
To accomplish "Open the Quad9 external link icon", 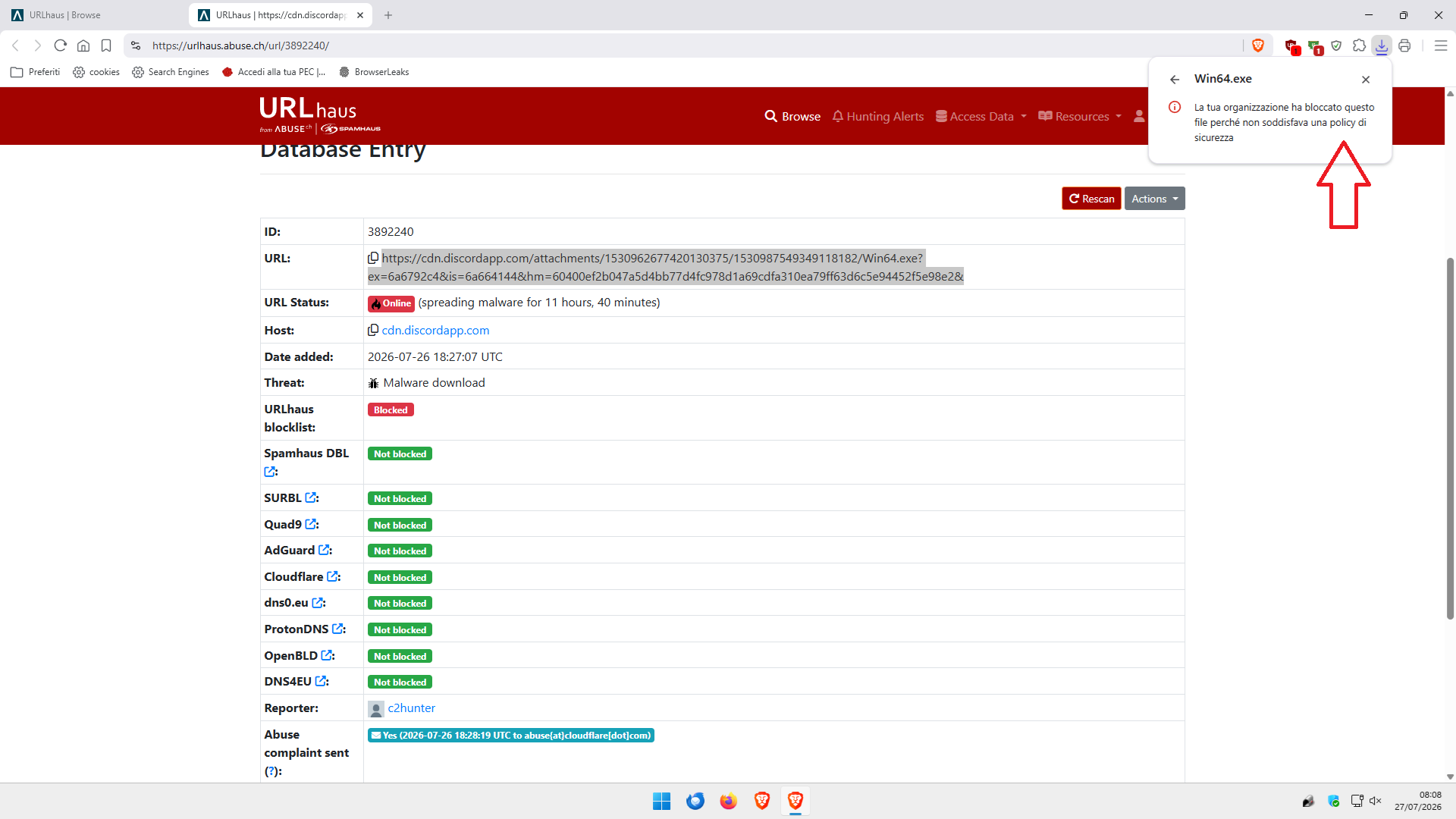I will (310, 524).
